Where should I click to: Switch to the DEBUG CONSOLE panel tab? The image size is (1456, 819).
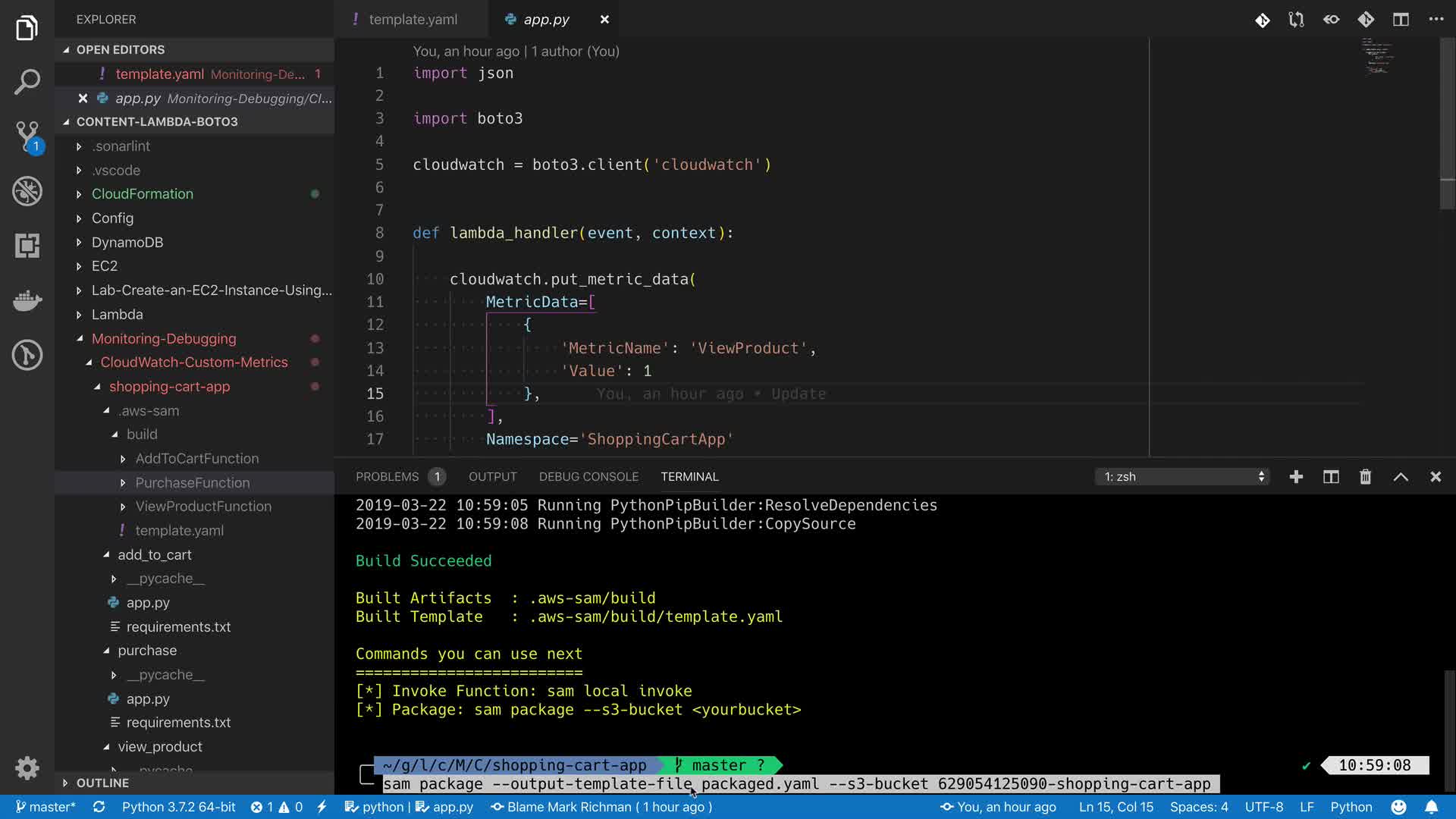[x=588, y=477]
